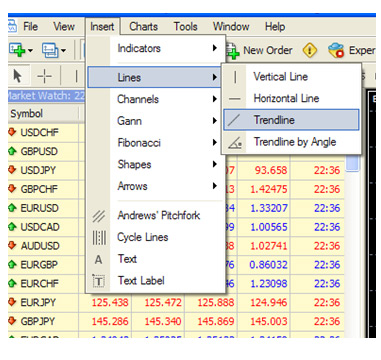
Task: Expand the Arrows submenu
Action: (155, 186)
